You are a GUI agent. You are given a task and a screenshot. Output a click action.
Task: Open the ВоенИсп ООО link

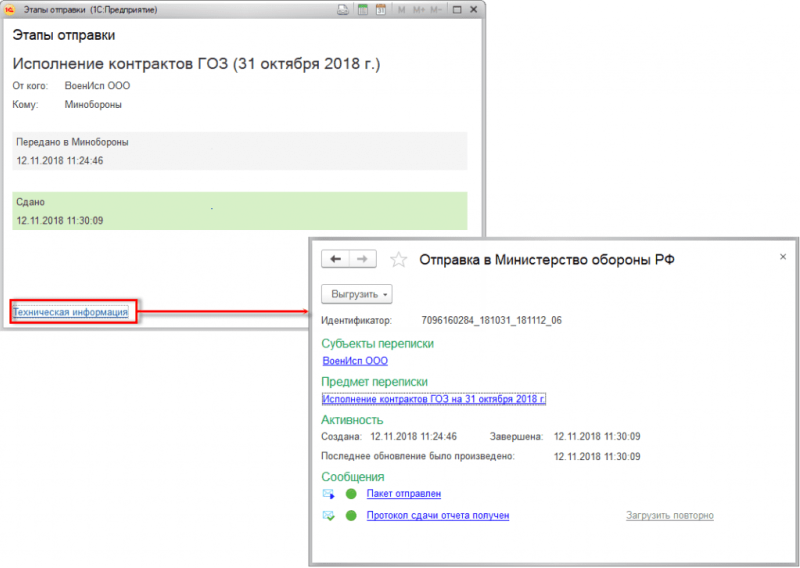pyautogui.click(x=355, y=361)
